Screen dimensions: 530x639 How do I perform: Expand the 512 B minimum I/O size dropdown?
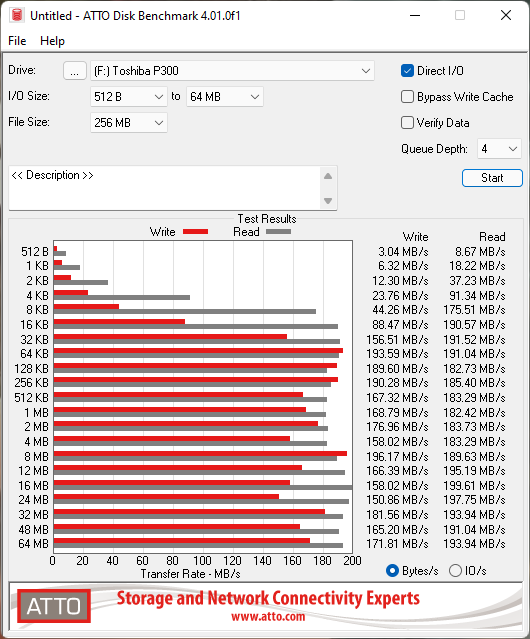[x=129, y=97]
